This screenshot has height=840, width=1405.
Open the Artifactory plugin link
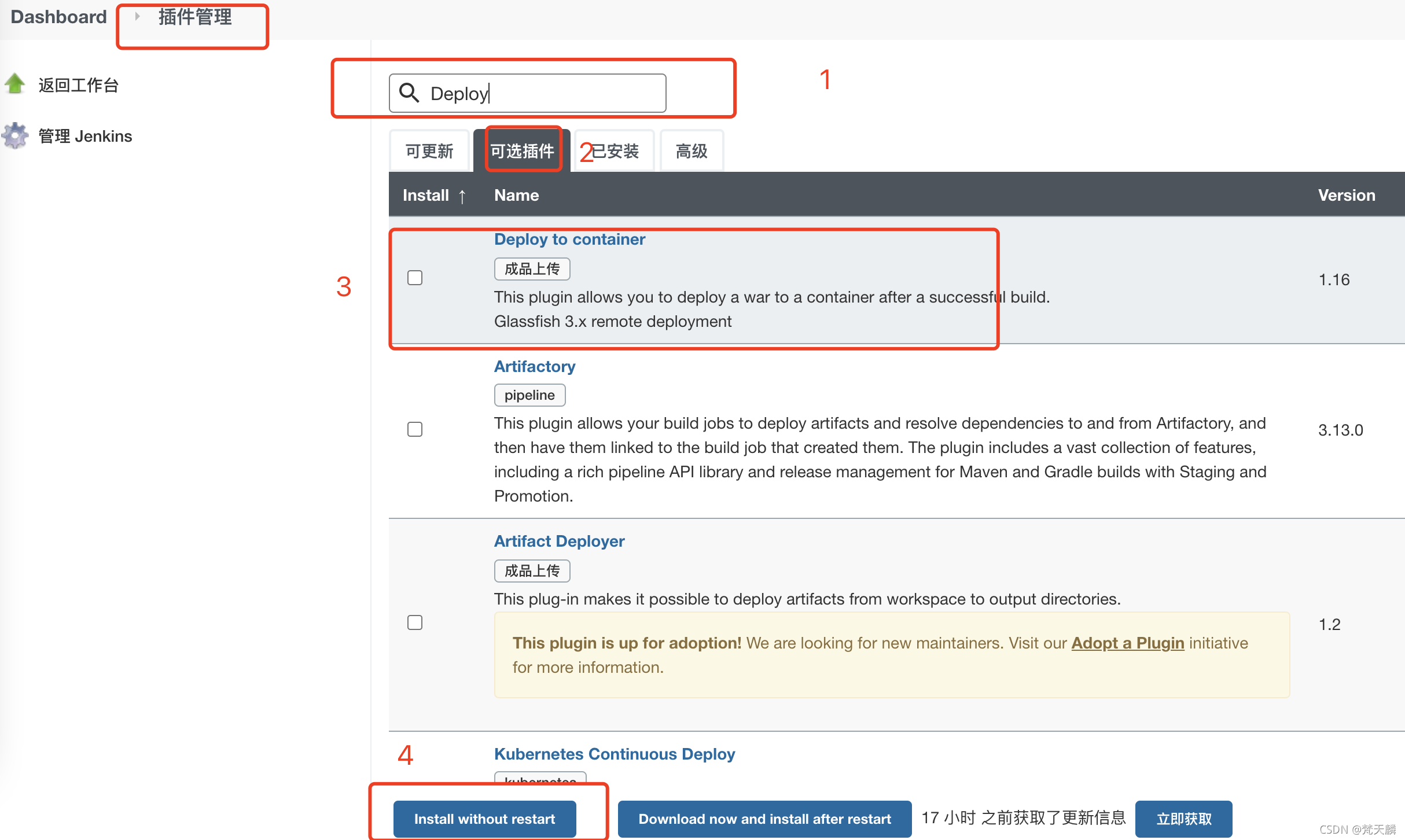pos(535,366)
